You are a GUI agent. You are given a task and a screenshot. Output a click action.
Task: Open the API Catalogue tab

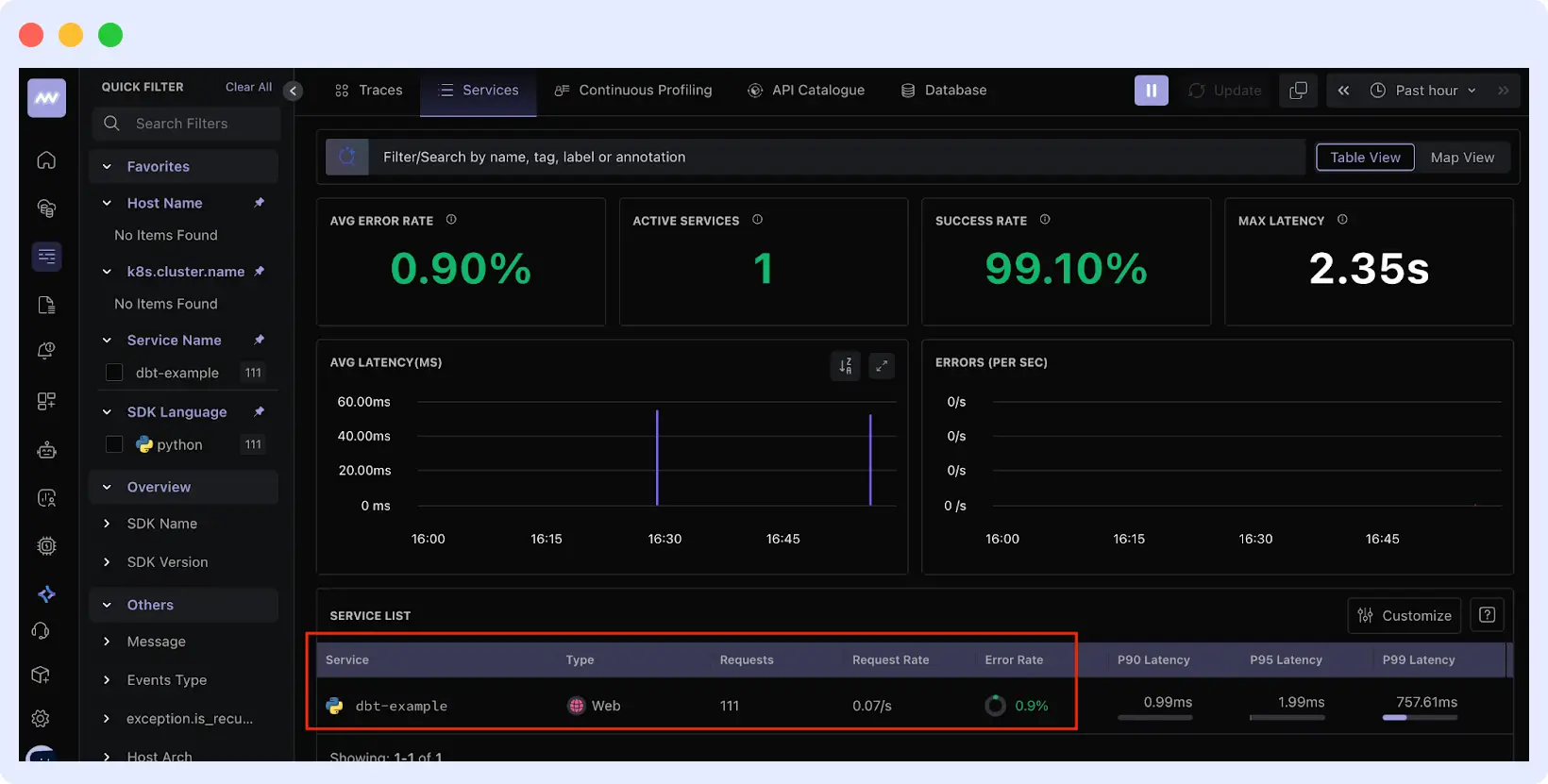coord(806,91)
